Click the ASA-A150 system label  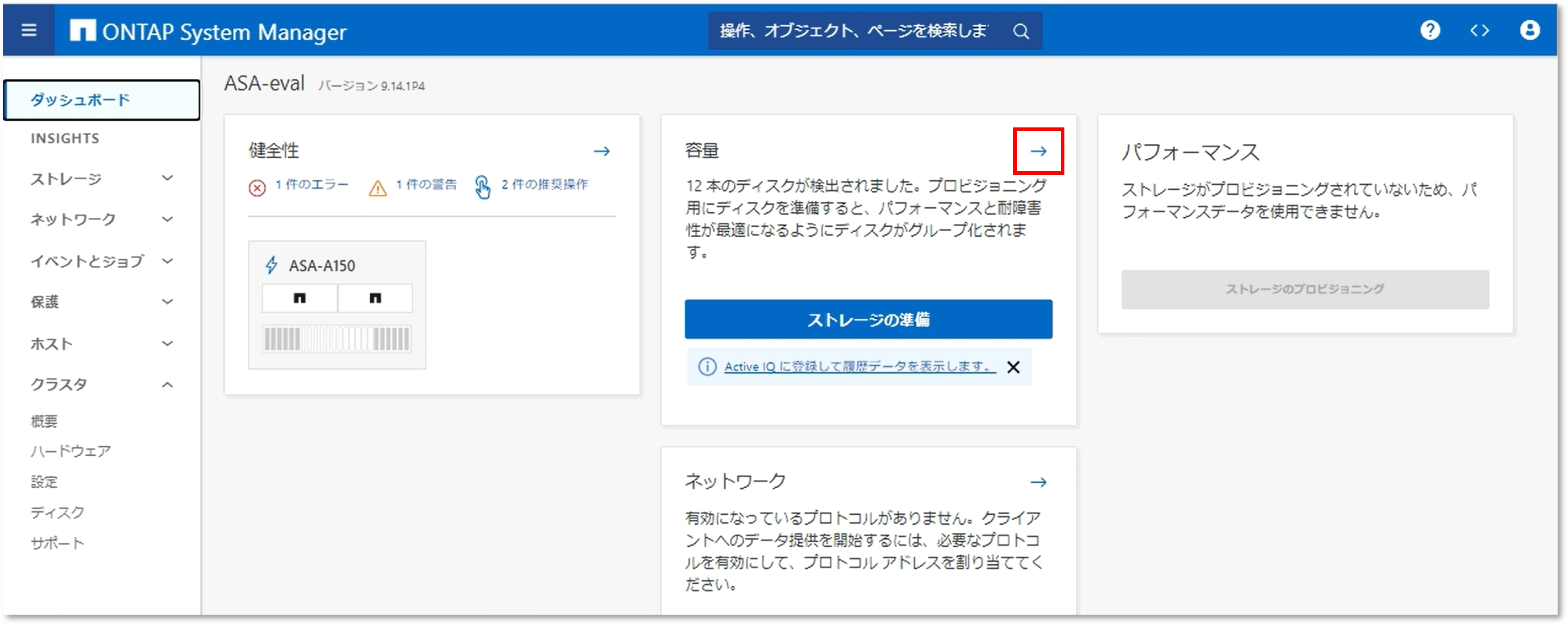click(x=322, y=265)
